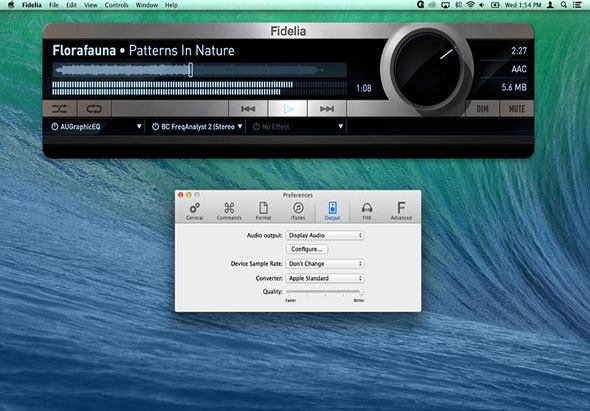Open the Audio output dropdown

tap(325, 235)
